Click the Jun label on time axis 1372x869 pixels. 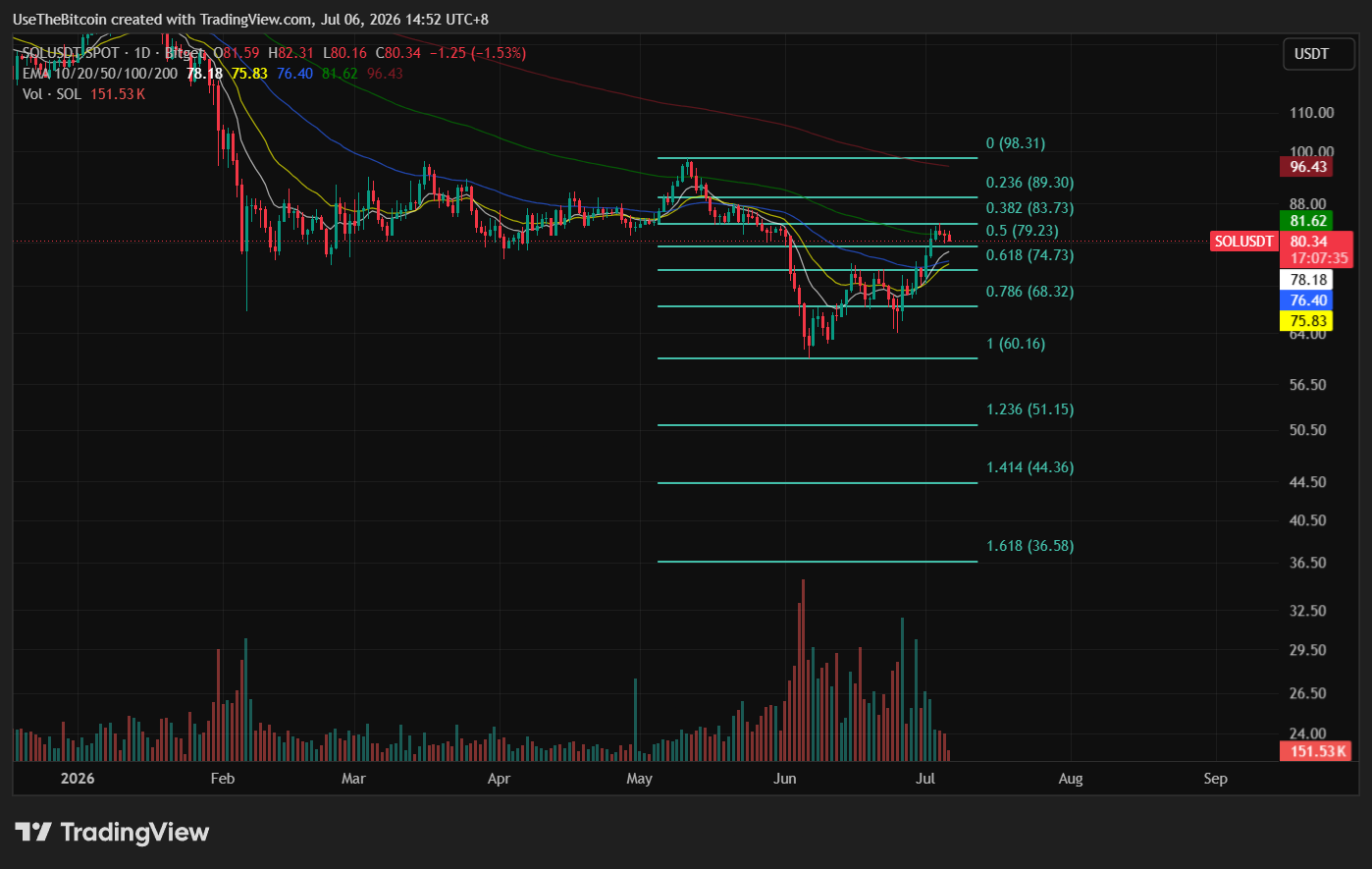click(x=784, y=779)
